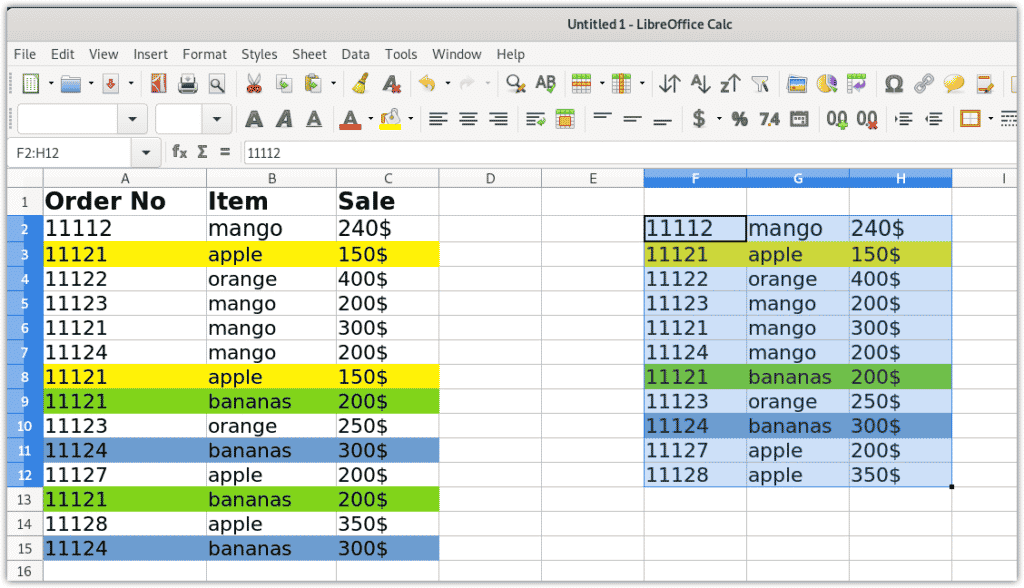Expand the Name Box showing F2:H12

coord(145,155)
